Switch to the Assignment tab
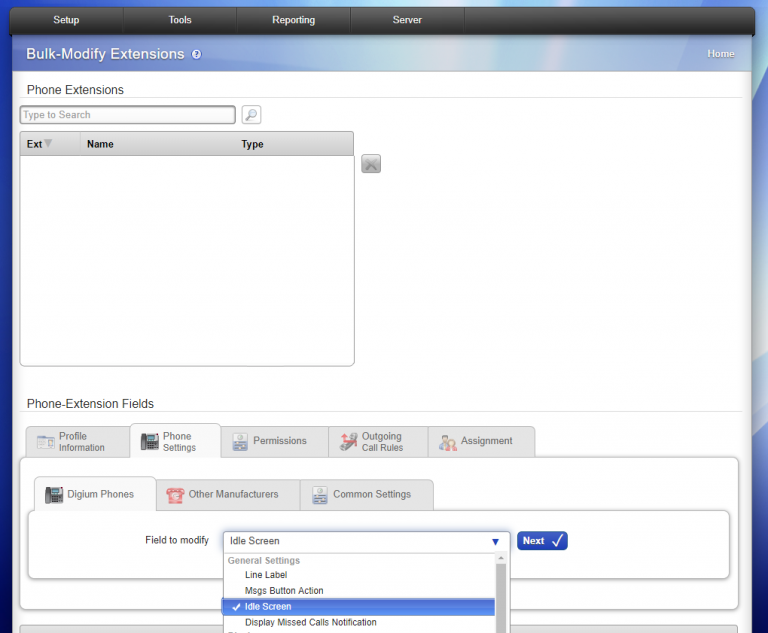Image resolution: width=768 pixels, height=633 pixels. [481, 441]
